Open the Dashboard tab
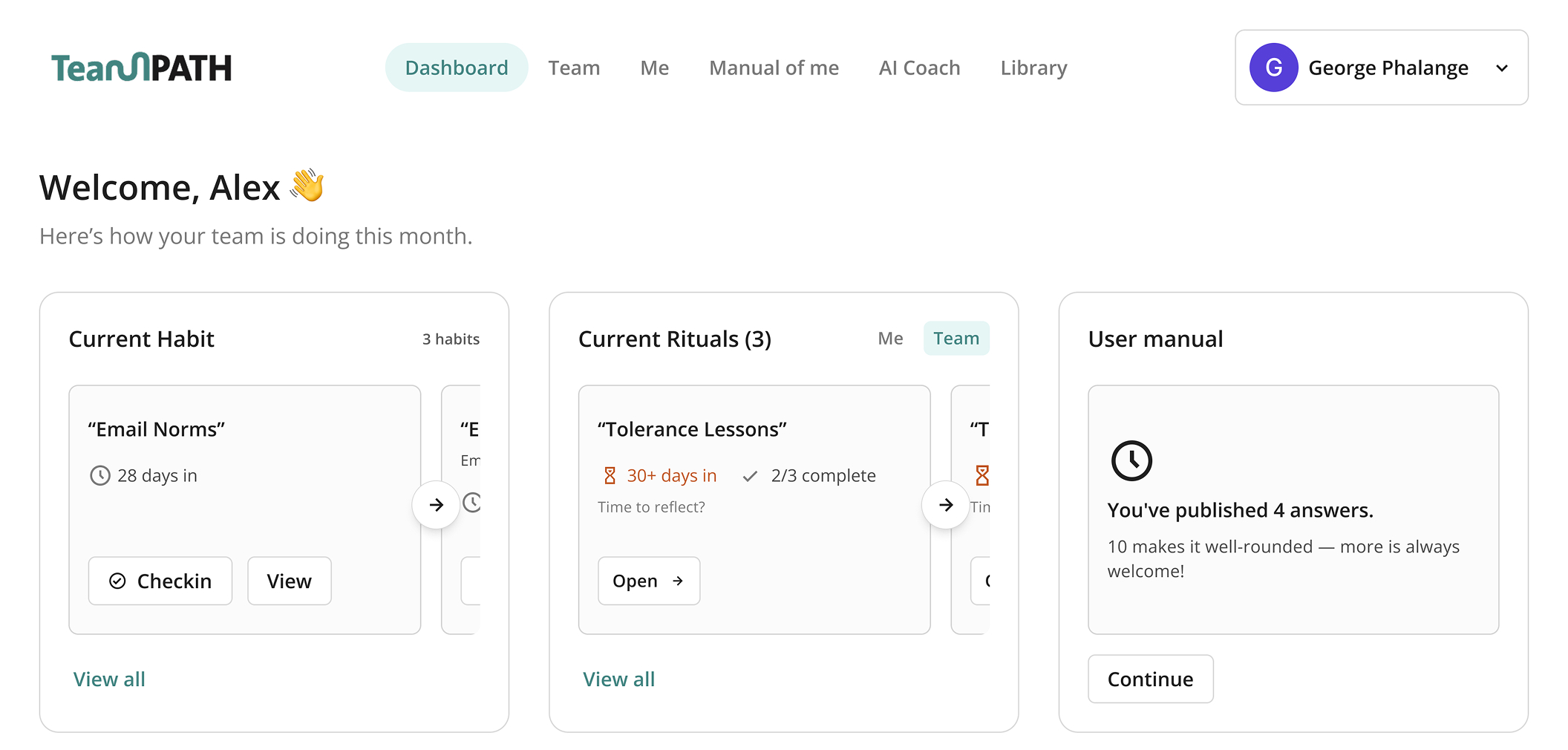This screenshot has width=1568, height=750. pos(457,68)
